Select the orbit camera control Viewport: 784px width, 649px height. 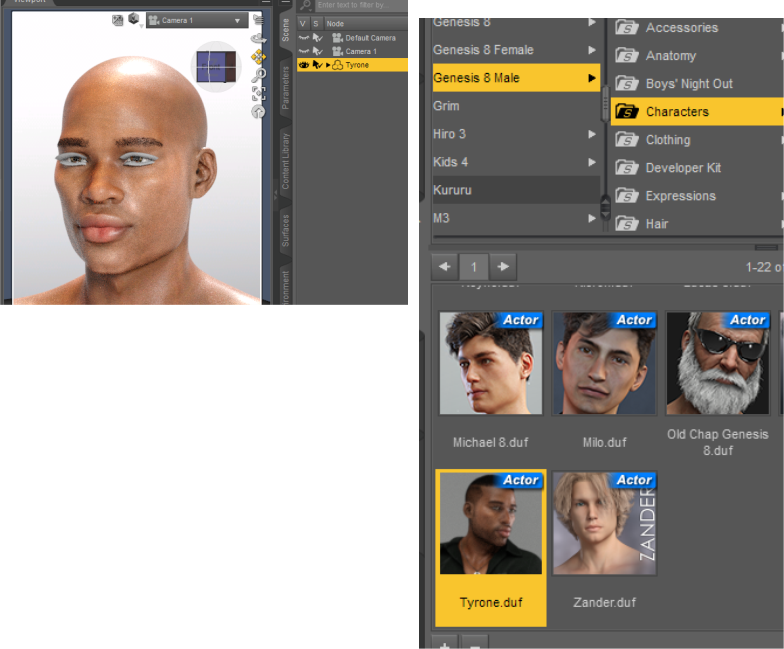coord(258,39)
